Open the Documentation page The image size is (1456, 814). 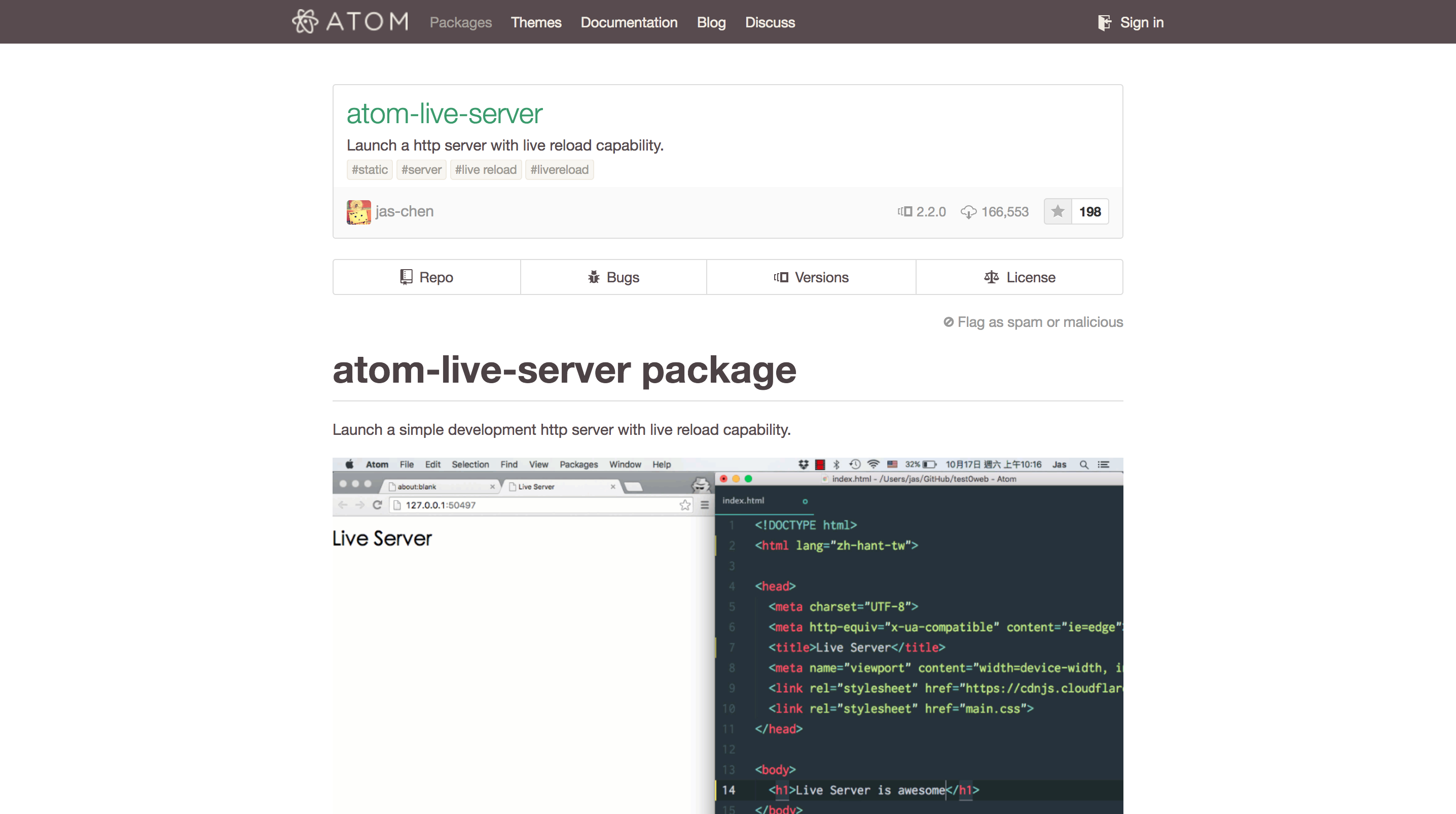(x=629, y=23)
